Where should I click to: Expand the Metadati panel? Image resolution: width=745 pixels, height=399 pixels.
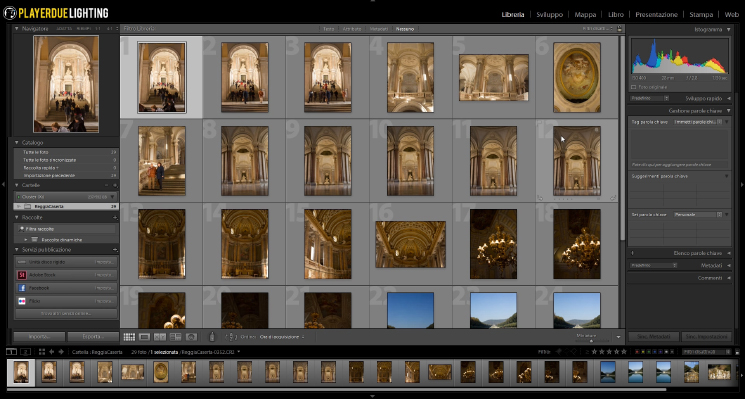[x=729, y=266]
